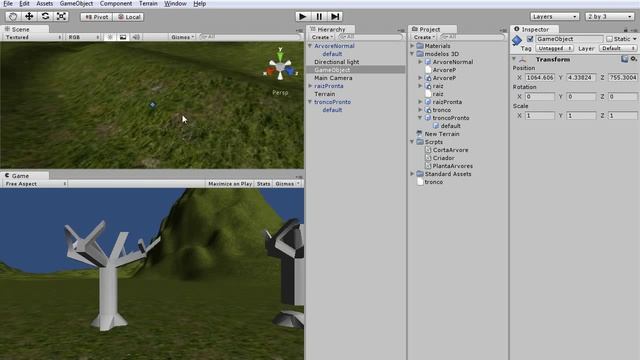Viewport: 640px width, 360px height.
Task: Expand the Standard Assets folder
Action: click(412, 174)
